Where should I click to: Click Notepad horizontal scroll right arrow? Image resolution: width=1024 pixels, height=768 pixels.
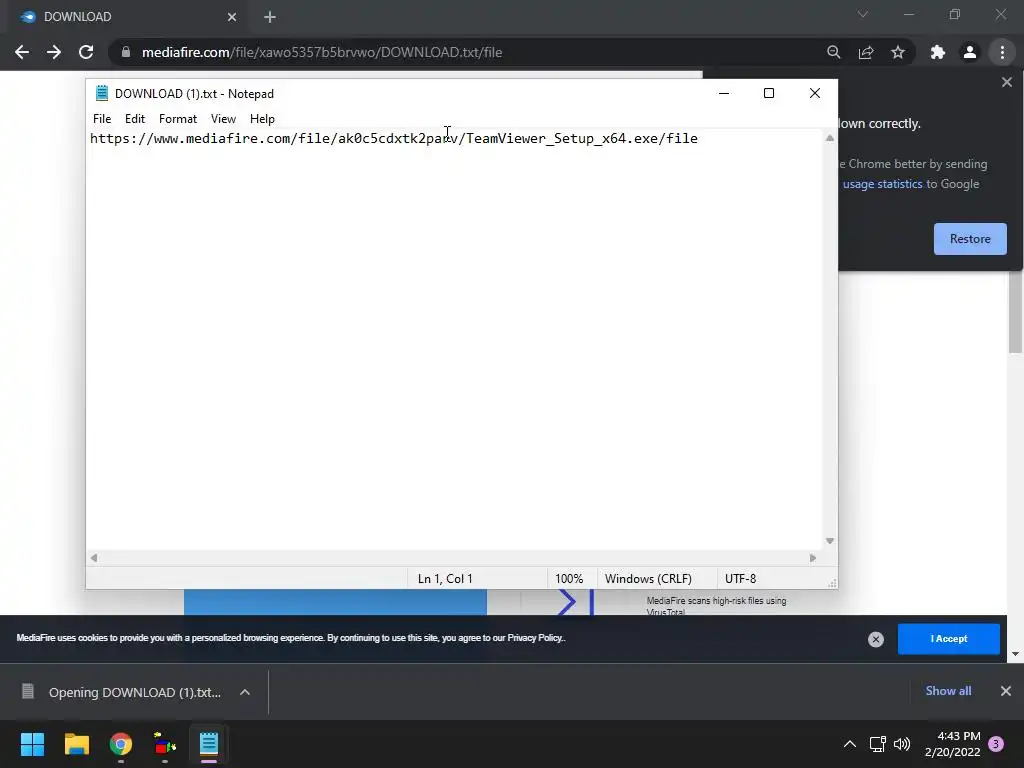[x=812, y=558]
